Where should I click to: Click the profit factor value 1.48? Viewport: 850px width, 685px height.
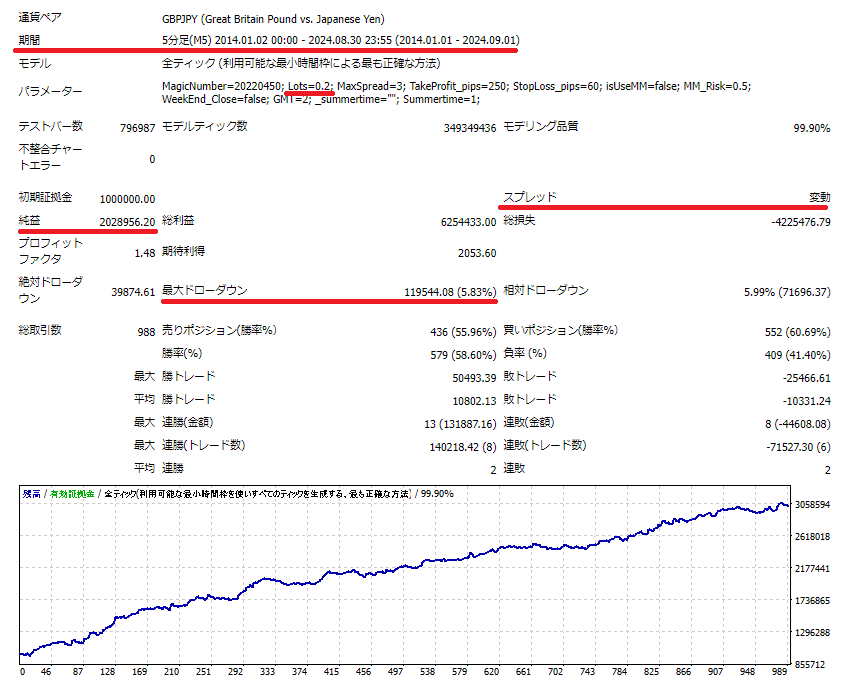(x=145, y=253)
